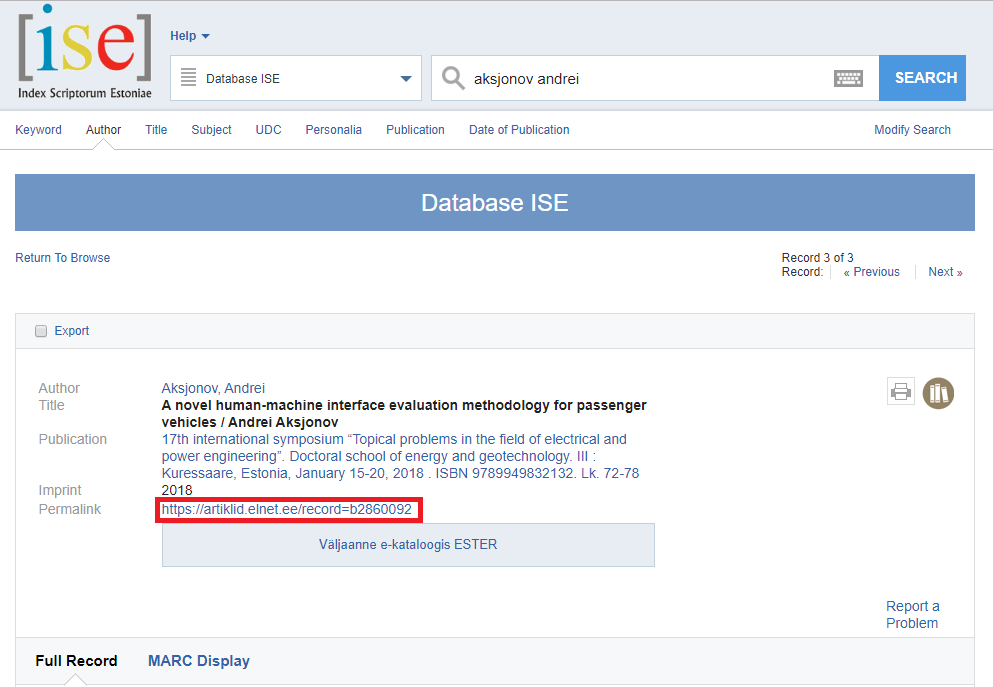993x687 pixels.
Task: Select the Date of Publication tab
Action: point(519,130)
